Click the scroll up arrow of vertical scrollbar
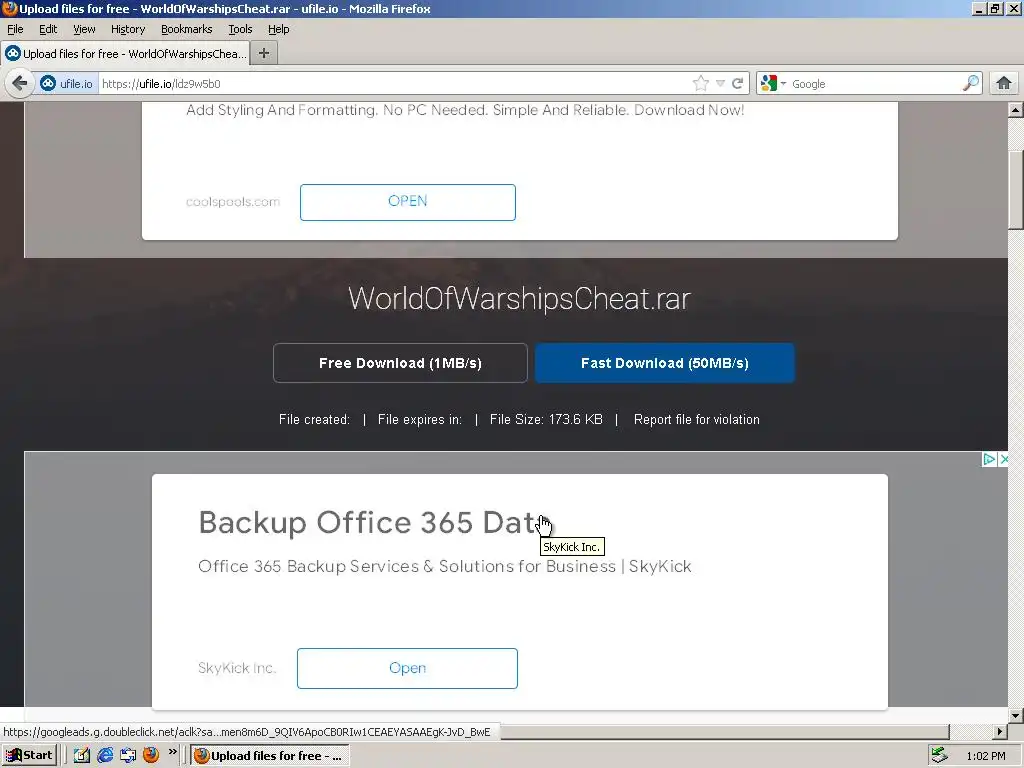Image resolution: width=1024 pixels, height=768 pixels. [1016, 110]
